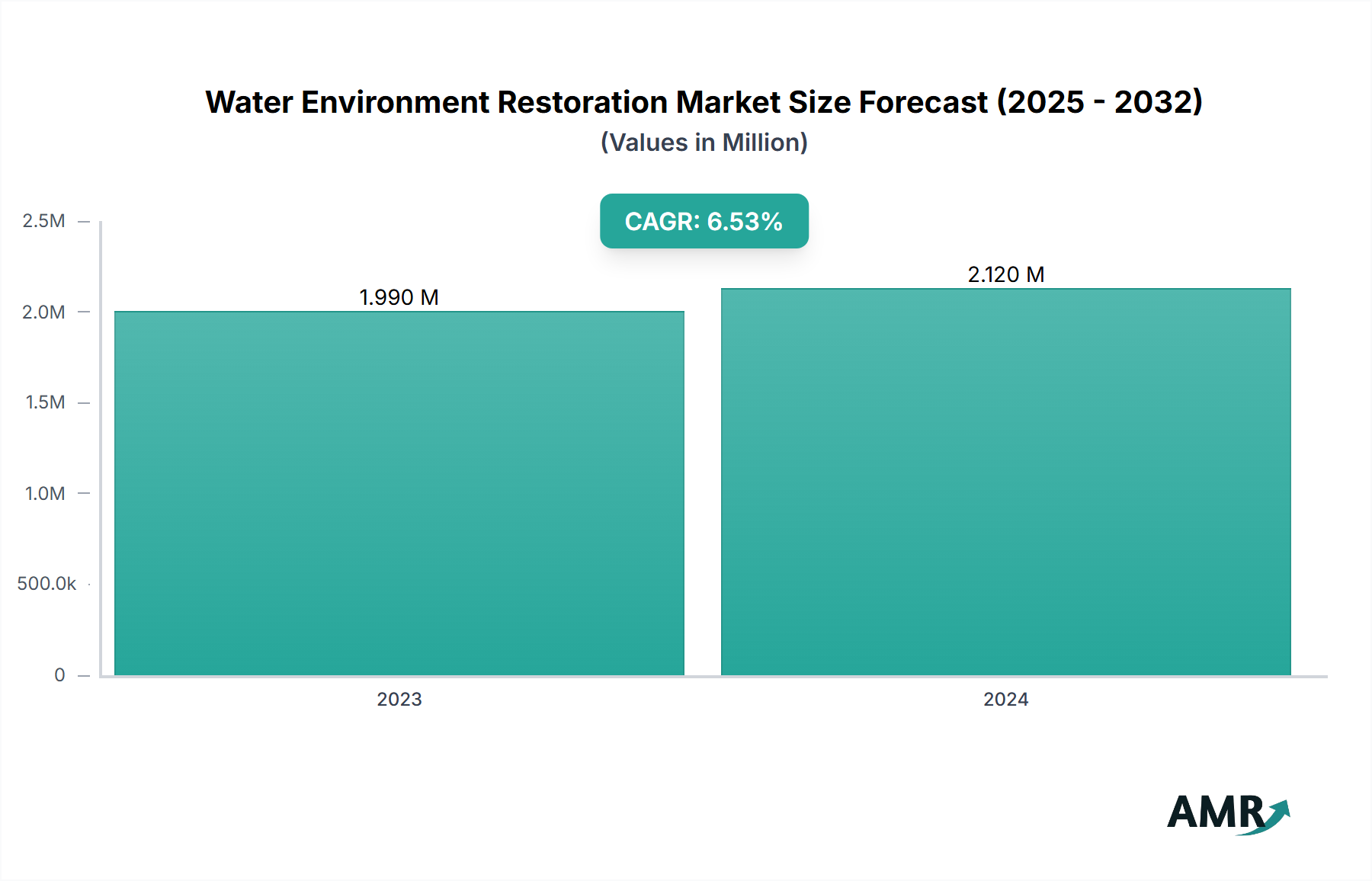Select the 2024 axis label
The width and height of the screenshot is (1372, 881).
pyautogui.click(x=1006, y=699)
